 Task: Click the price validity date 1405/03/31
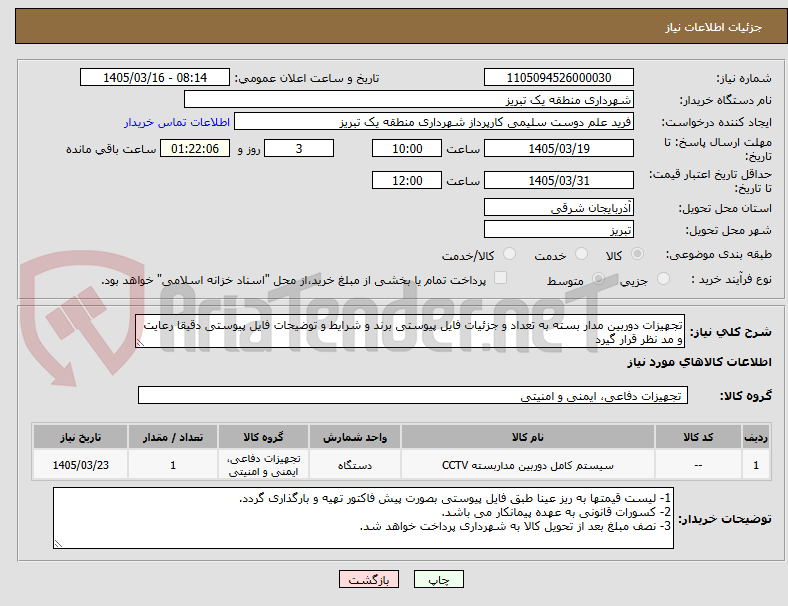pyautogui.click(x=559, y=180)
